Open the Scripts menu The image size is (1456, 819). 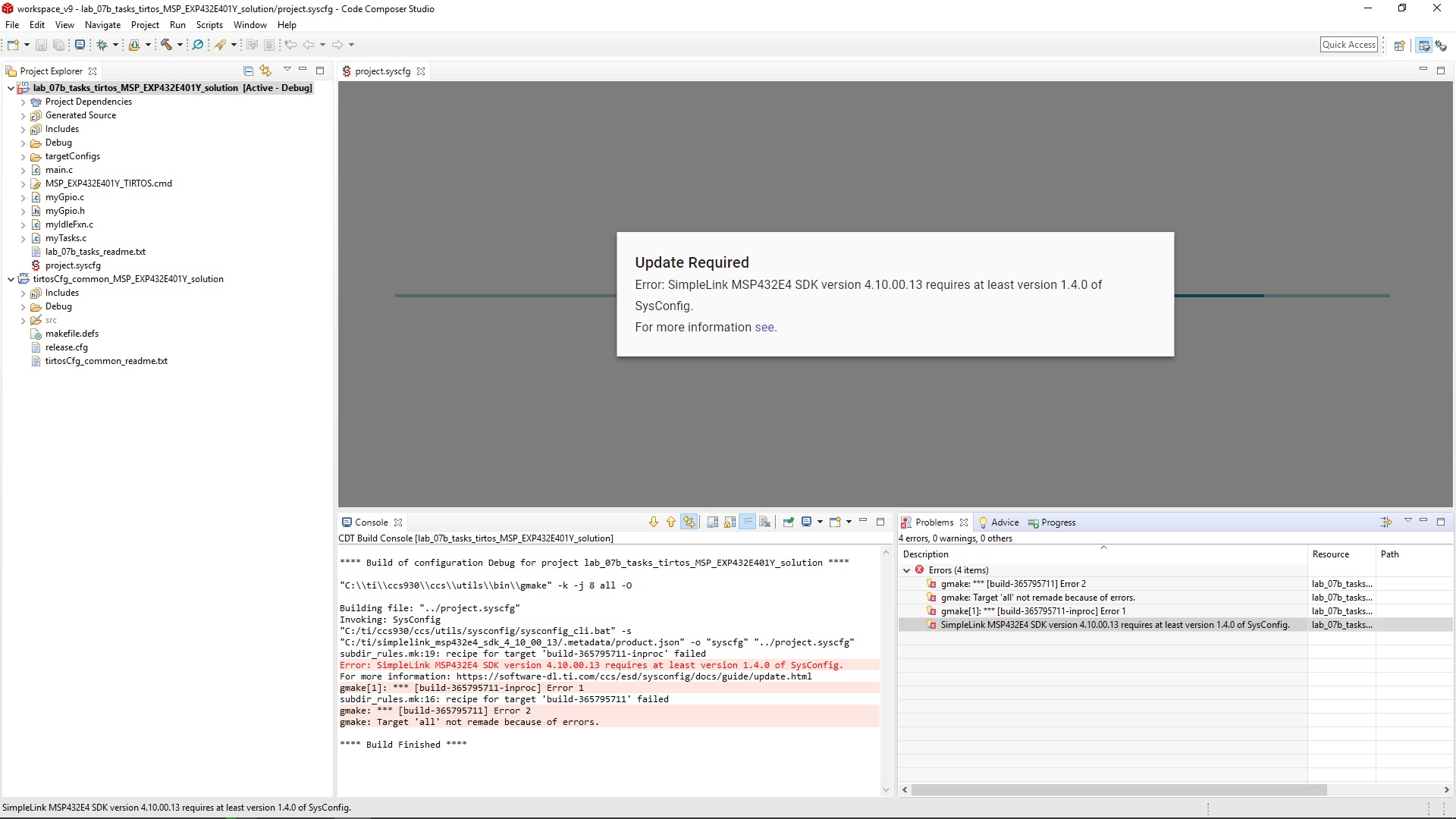pos(209,25)
